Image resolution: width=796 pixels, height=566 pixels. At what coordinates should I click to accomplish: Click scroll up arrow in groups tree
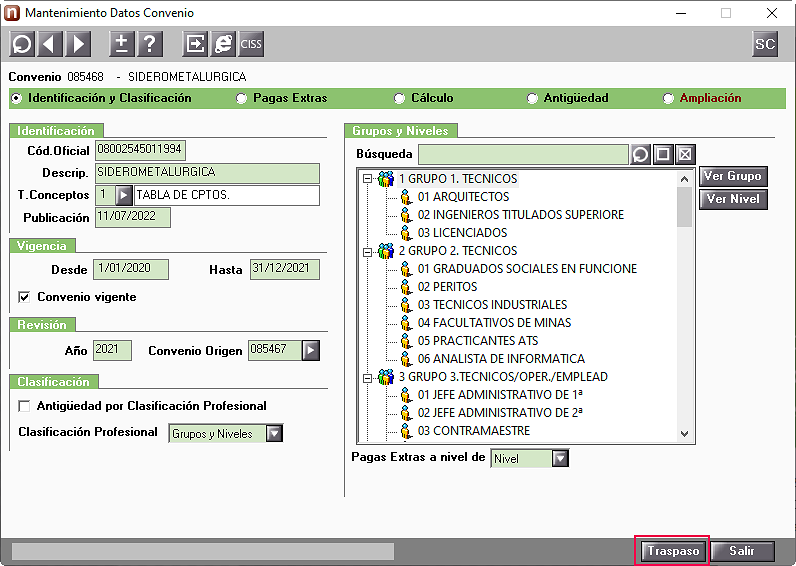click(x=684, y=179)
